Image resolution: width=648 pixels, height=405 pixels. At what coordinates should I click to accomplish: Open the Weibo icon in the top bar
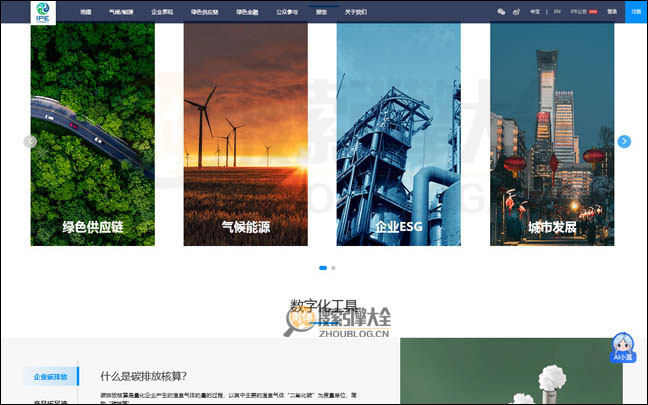point(516,12)
